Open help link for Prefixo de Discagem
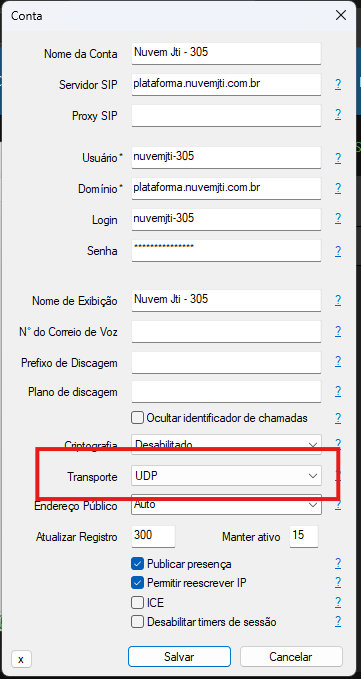This screenshot has height=679, width=361. [x=338, y=362]
